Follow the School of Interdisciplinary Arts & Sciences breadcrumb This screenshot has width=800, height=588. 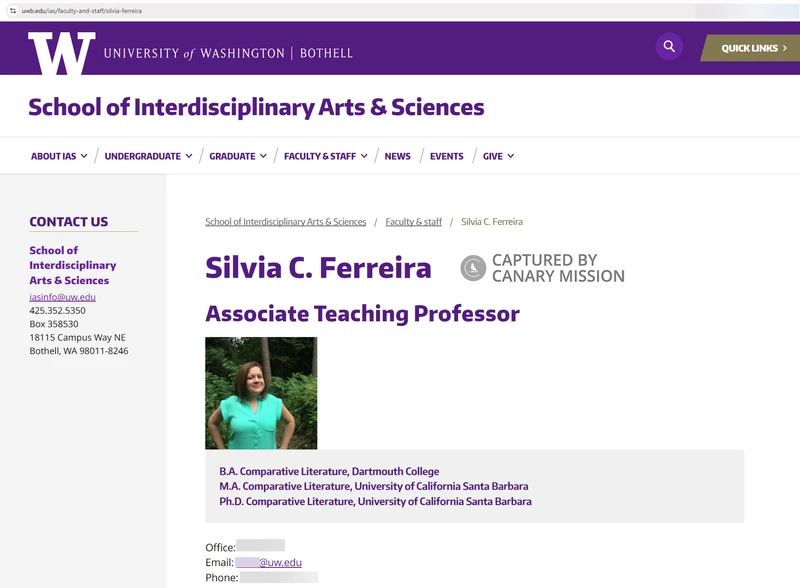286,222
